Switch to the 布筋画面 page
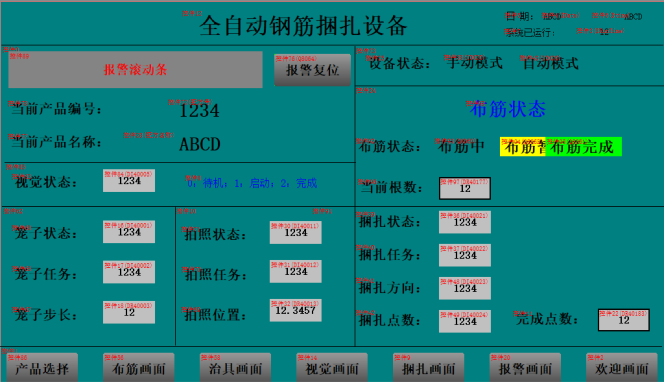664x382 pixels. pos(138,368)
